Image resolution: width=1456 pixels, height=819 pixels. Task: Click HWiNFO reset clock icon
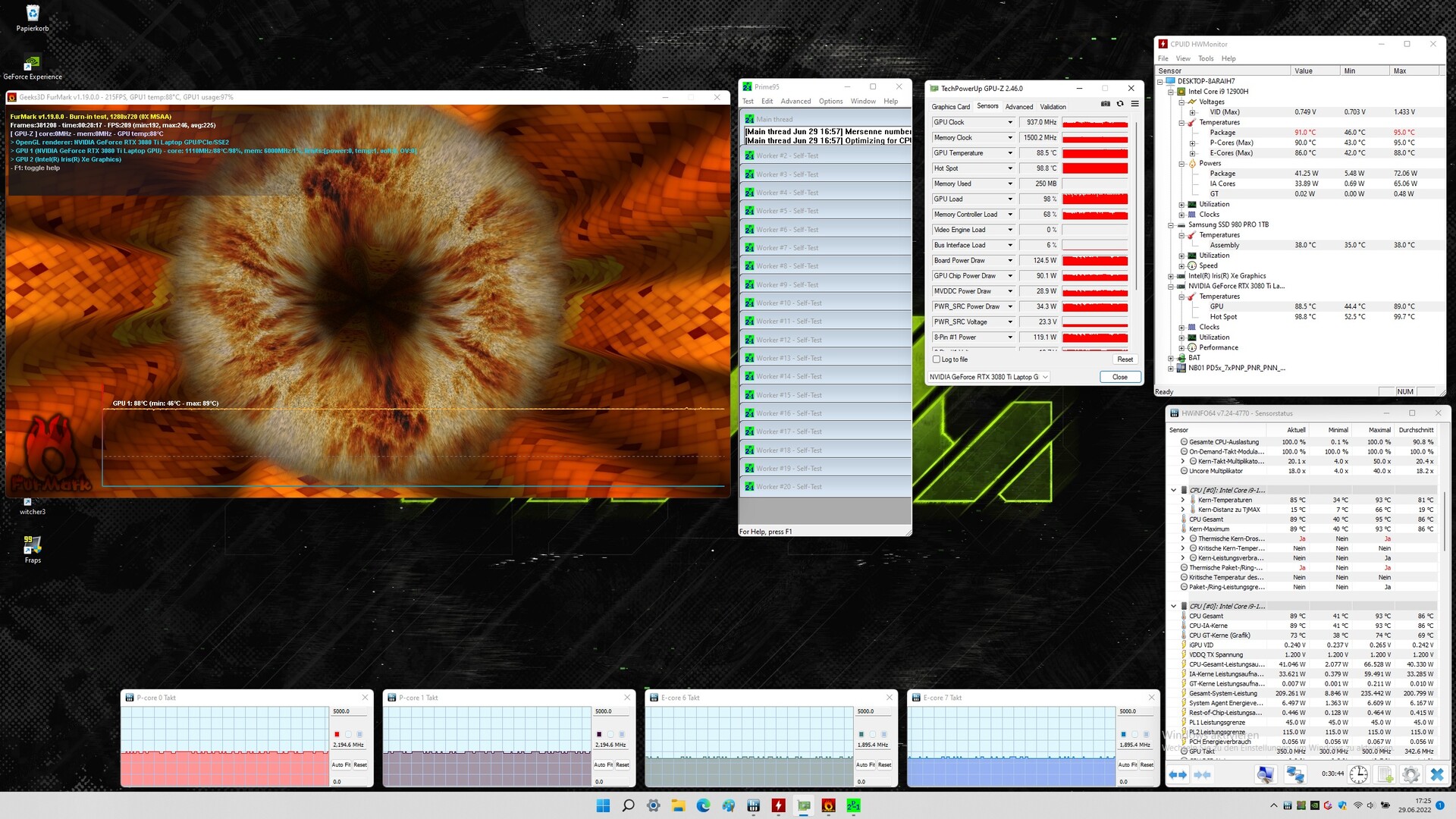point(1358,774)
